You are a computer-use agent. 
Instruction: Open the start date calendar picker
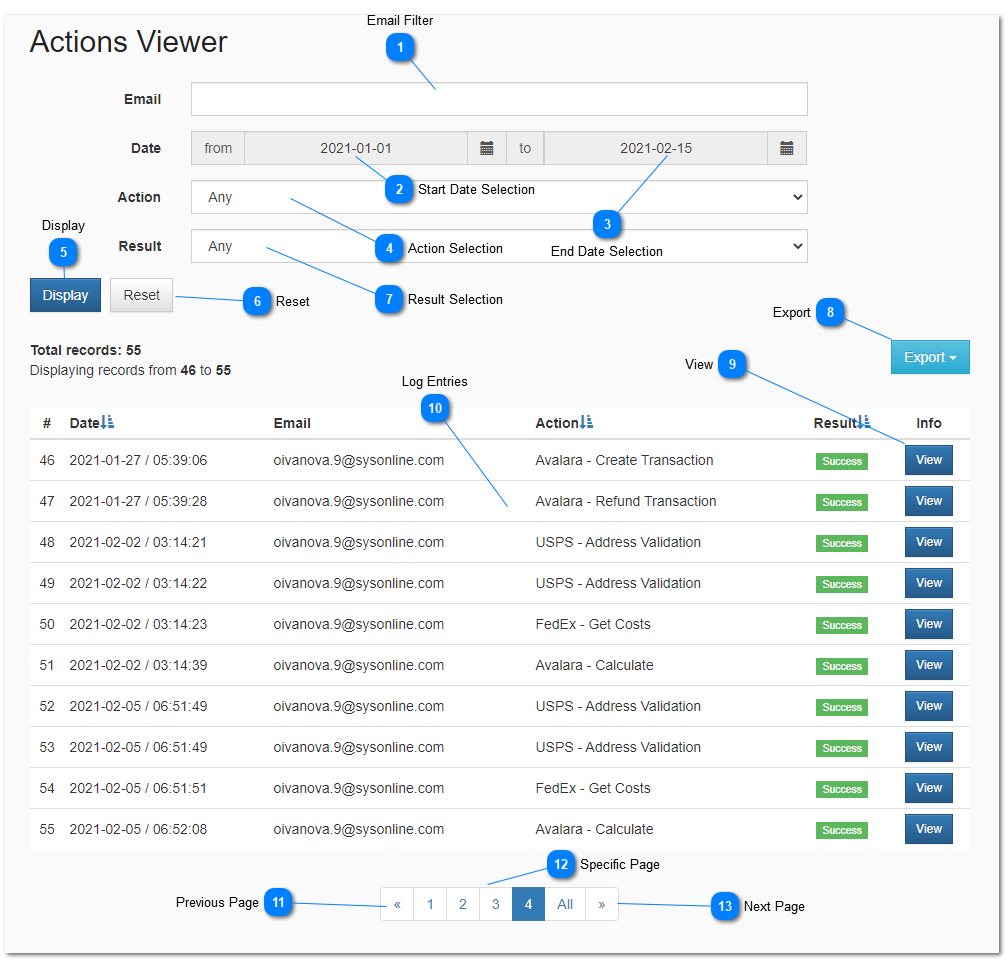(487, 149)
